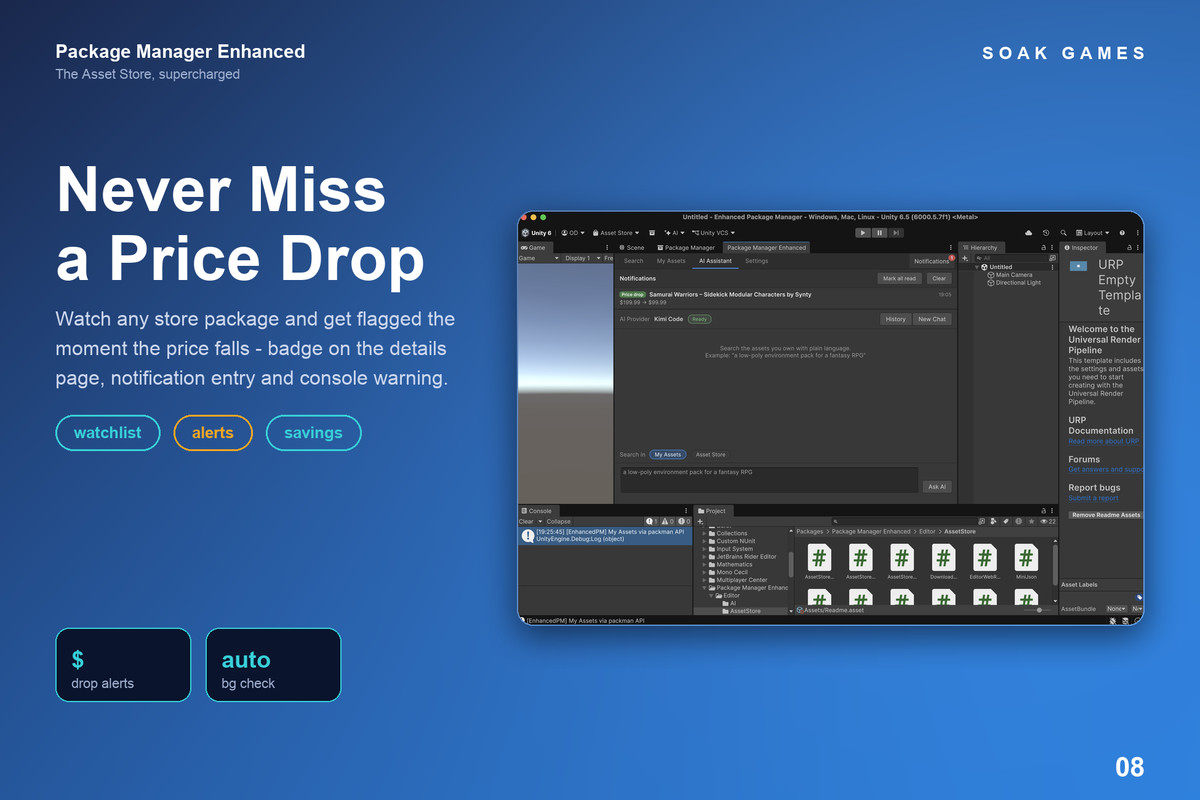Open the Untitled scene options kebab

[1052, 267]
